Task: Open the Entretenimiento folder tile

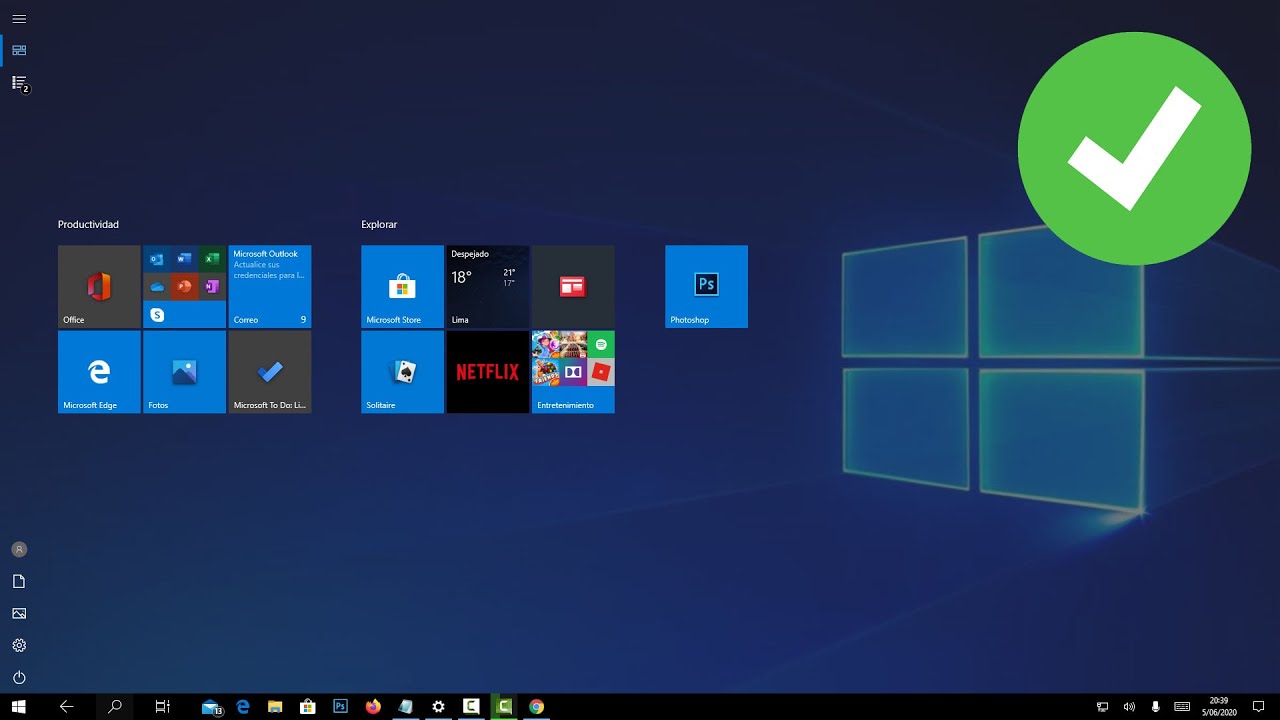Action: pos(573,372)
